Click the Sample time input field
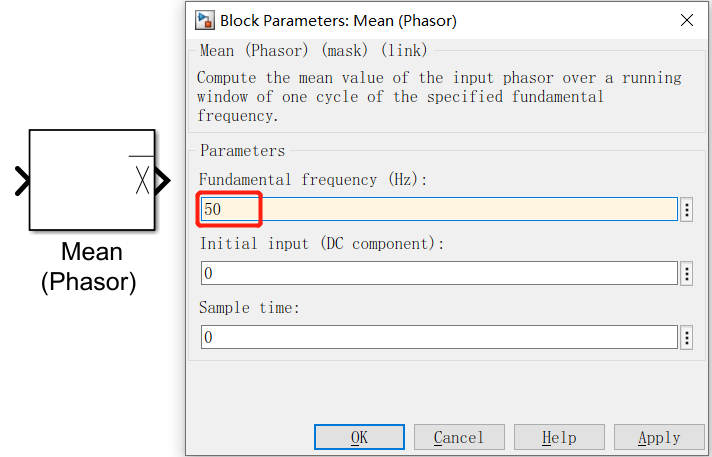Screen dimensions: 712x457 (x=440, y=337)
